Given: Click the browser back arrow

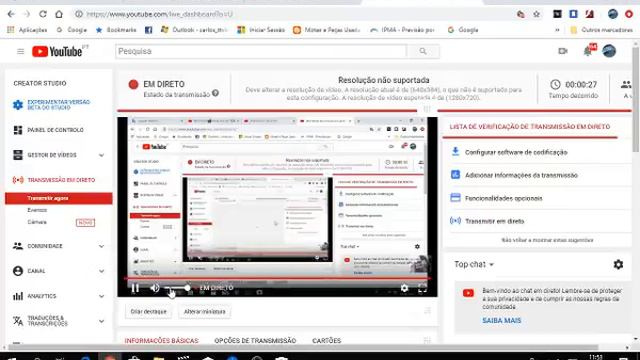Looking at the screenshot, I should (x=11, y=14).
